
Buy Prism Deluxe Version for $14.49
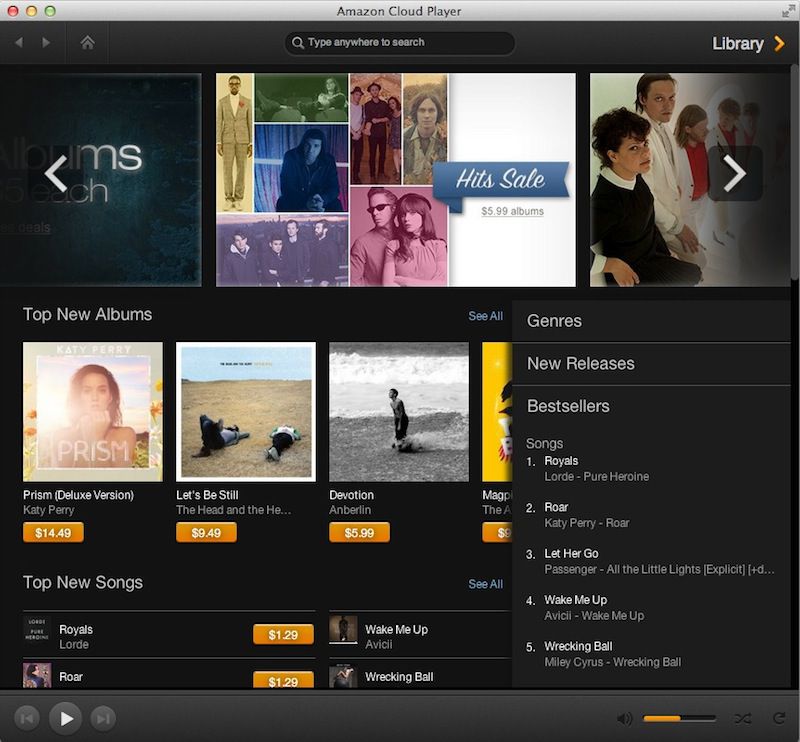(x=51, y=533)
